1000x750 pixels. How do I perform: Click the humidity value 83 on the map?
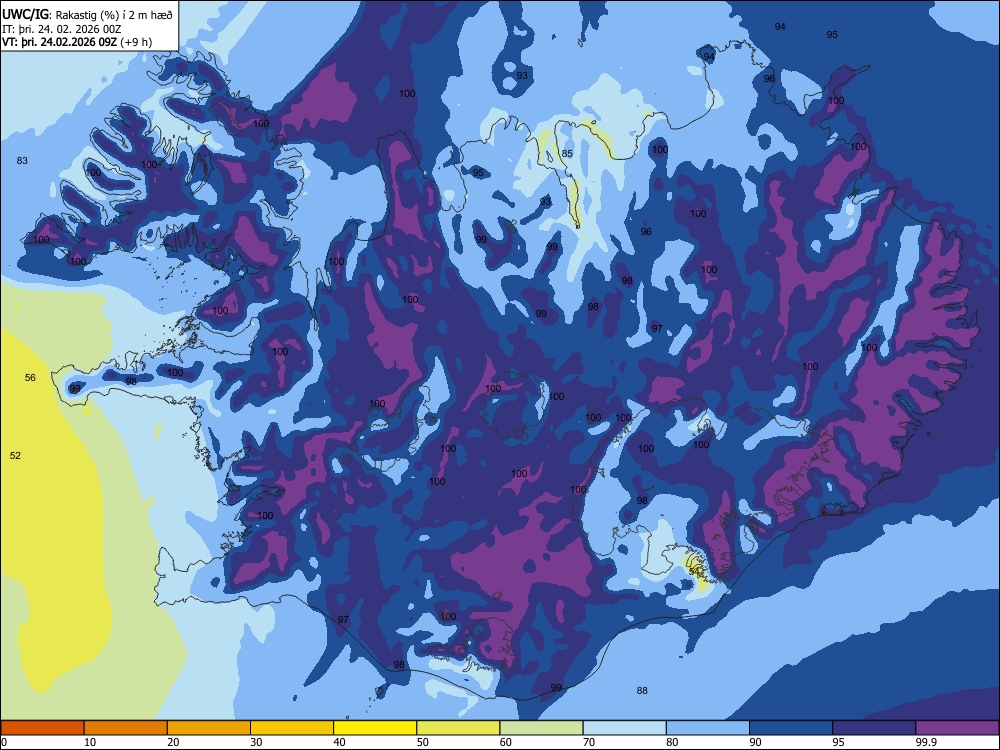click(22, 161)
